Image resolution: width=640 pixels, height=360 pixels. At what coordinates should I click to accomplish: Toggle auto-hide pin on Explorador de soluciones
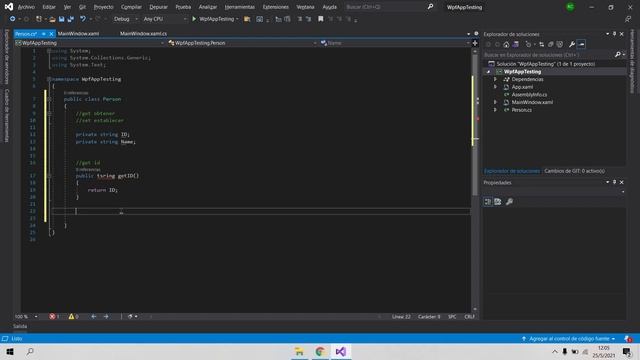click(614, 34)
